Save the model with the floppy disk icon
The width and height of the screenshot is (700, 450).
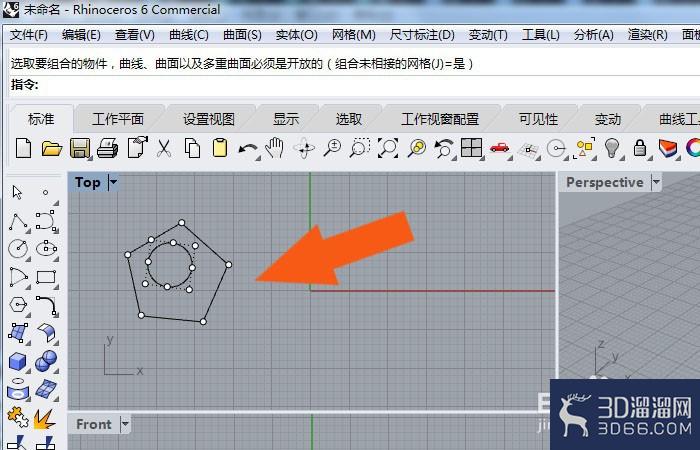click(79, 148)
